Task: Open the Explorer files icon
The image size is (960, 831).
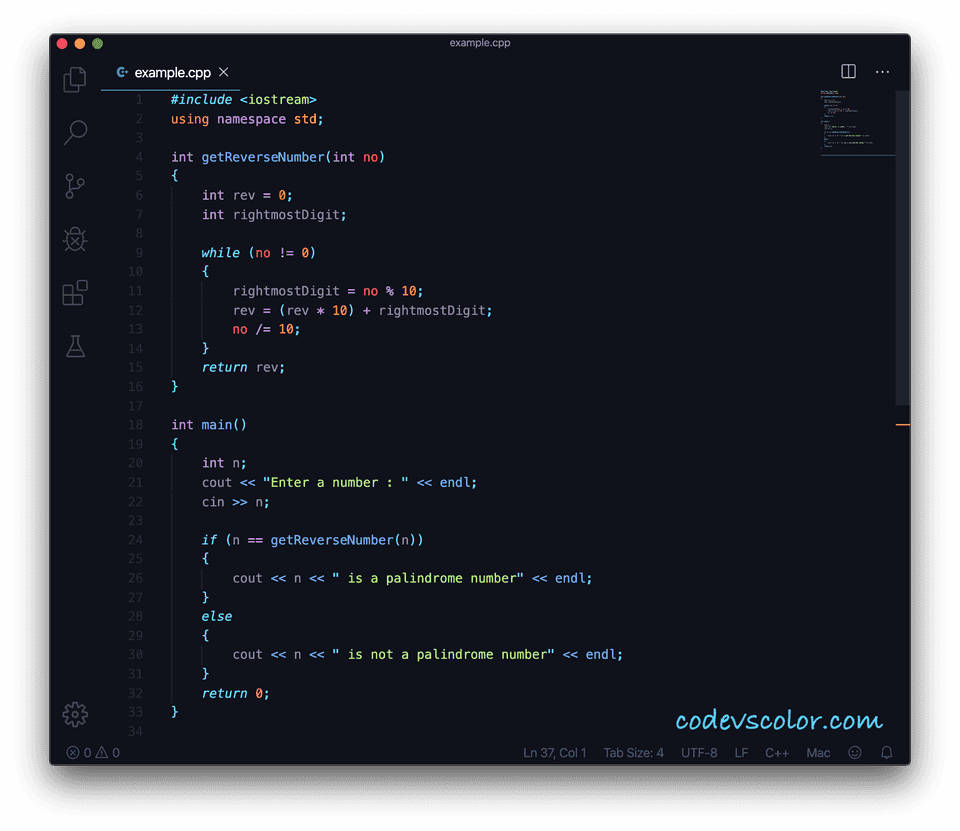Action: pyautogui.click(x=75, y=80)
